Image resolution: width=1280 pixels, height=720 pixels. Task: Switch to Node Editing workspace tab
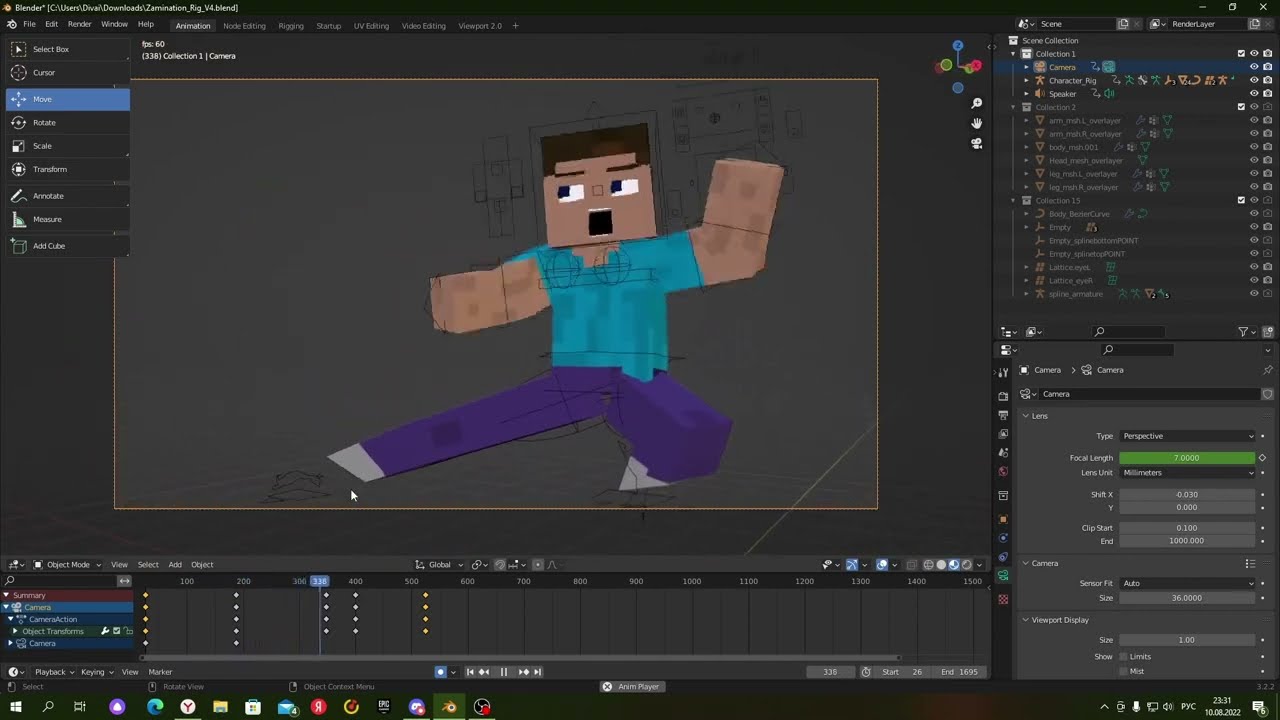click(244, 25)
